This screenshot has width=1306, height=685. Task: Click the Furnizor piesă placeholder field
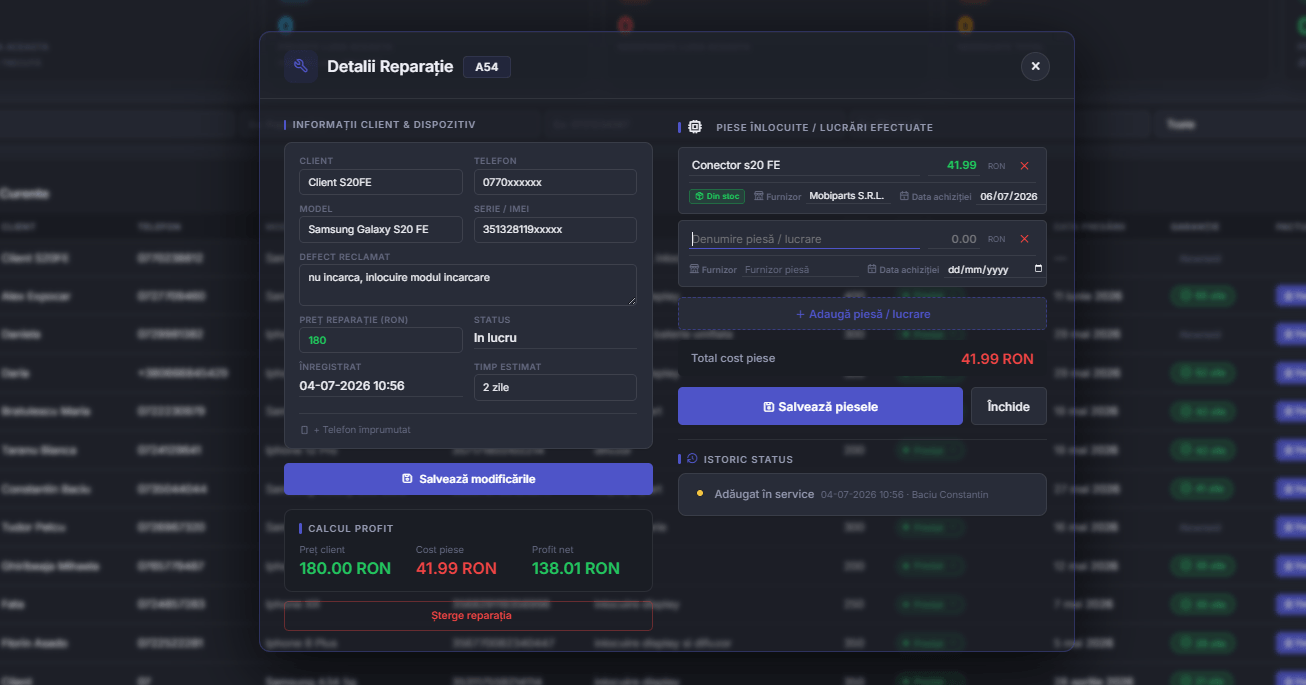800,269
